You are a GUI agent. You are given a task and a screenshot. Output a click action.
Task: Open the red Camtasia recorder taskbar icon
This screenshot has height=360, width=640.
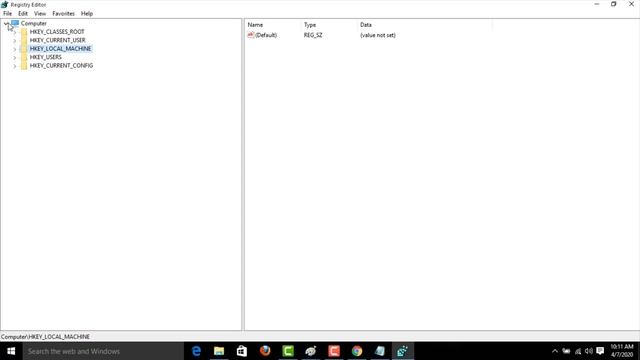point(334,351)
